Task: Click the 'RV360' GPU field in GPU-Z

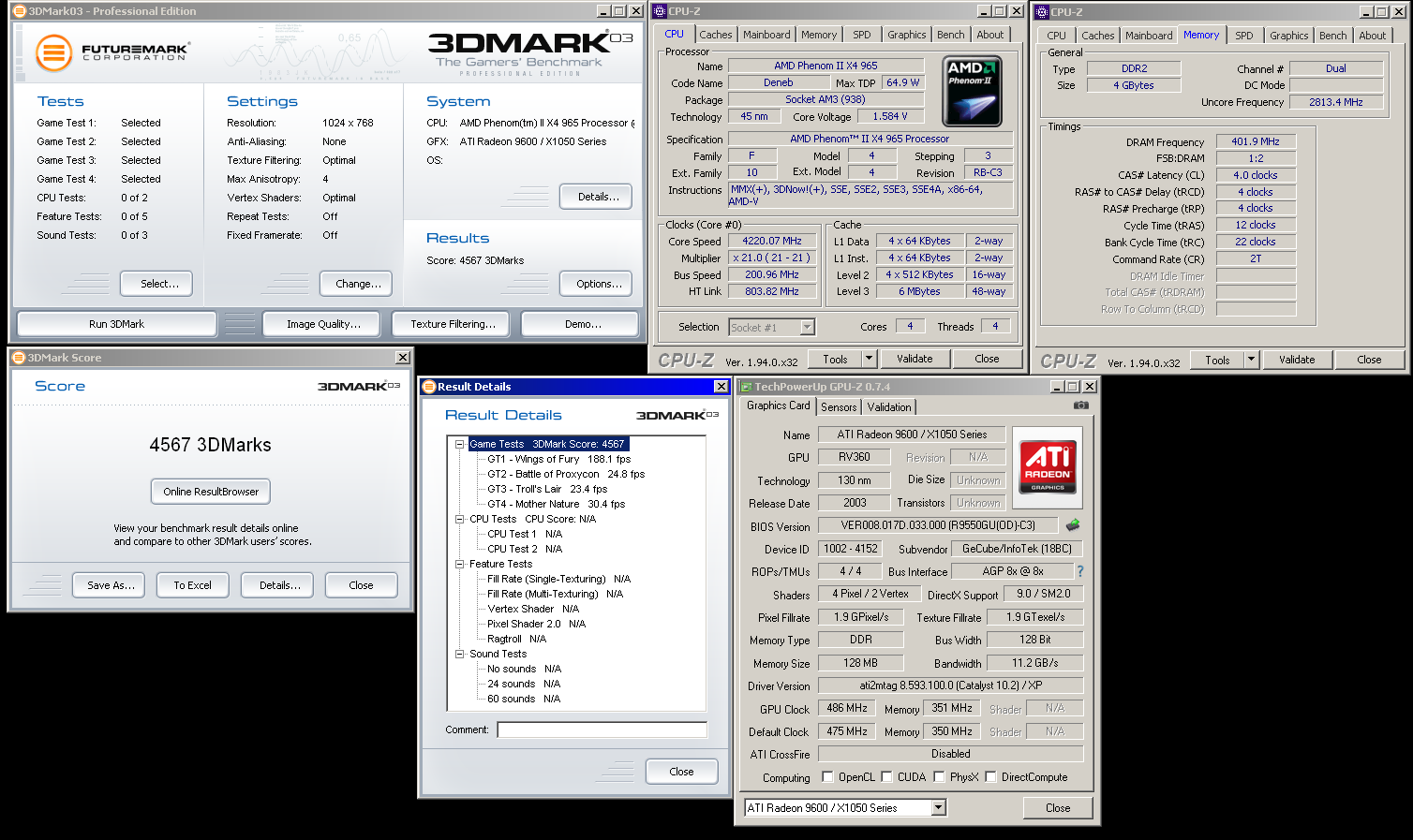Action: [855, 457]
